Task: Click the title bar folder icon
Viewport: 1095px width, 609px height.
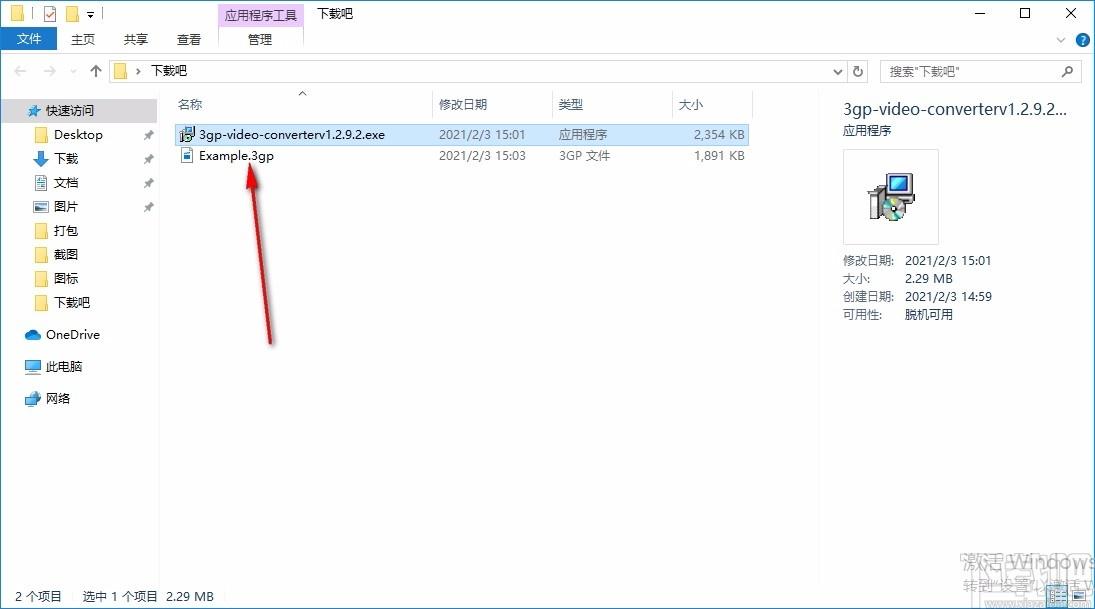Action: (x=17, y=13)
